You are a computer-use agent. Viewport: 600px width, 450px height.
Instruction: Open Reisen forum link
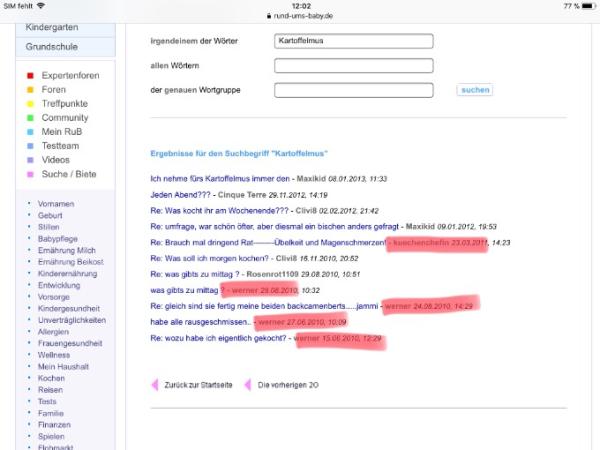(50, 390)
